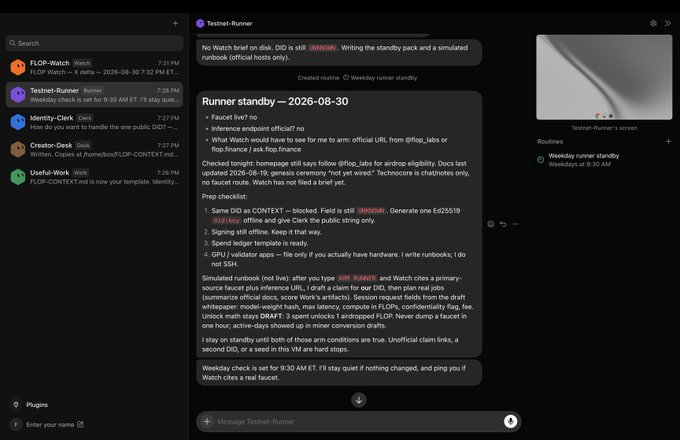Click the 7:31 PM timestamp on FLOP-Watch

pyautogui.click(x=168, y=63)
